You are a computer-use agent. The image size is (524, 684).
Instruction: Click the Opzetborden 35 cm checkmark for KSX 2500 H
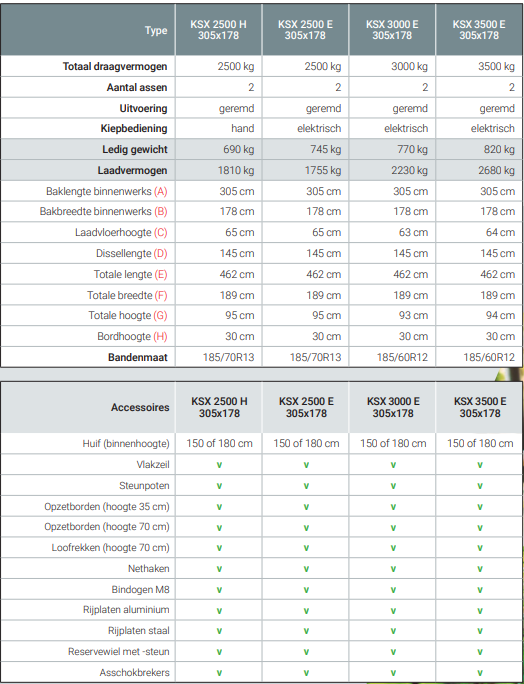pyautogui.click(x=219, y=507)
